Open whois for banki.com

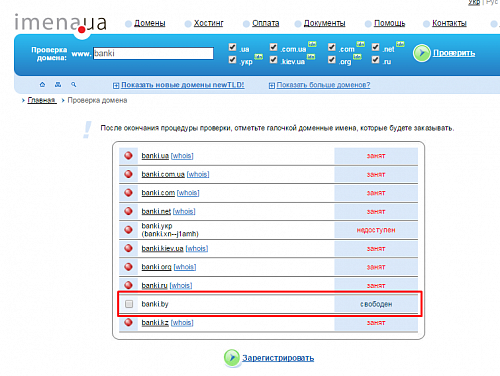[x=188, y=193]
